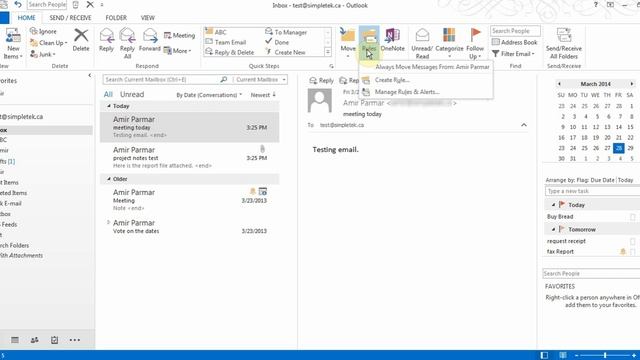Switch to the FOLDER tab
Image resolution: width=640 pixels, height=360 pixels.
[x=116, y=18]
